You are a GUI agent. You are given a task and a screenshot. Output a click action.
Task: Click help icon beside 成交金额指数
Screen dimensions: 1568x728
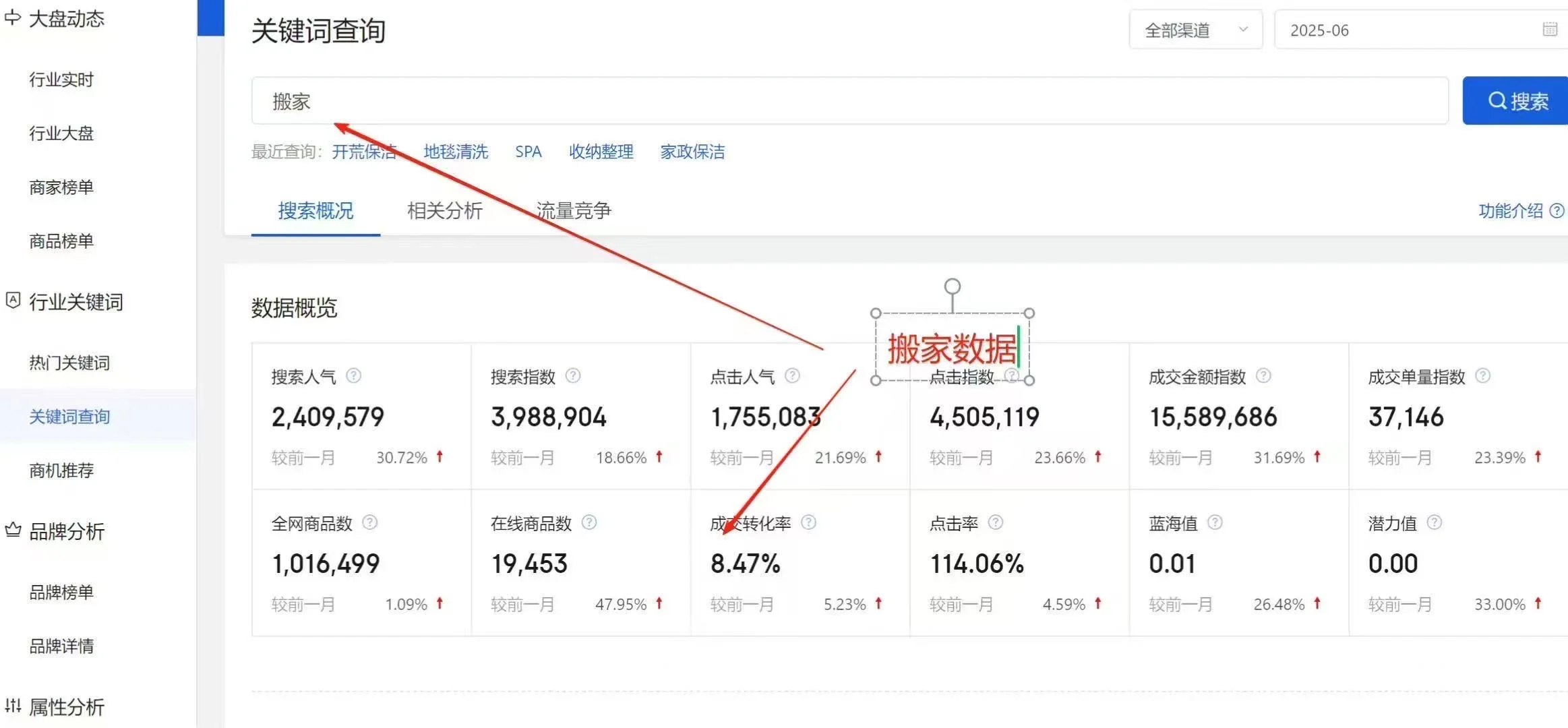pos(1263,376)
